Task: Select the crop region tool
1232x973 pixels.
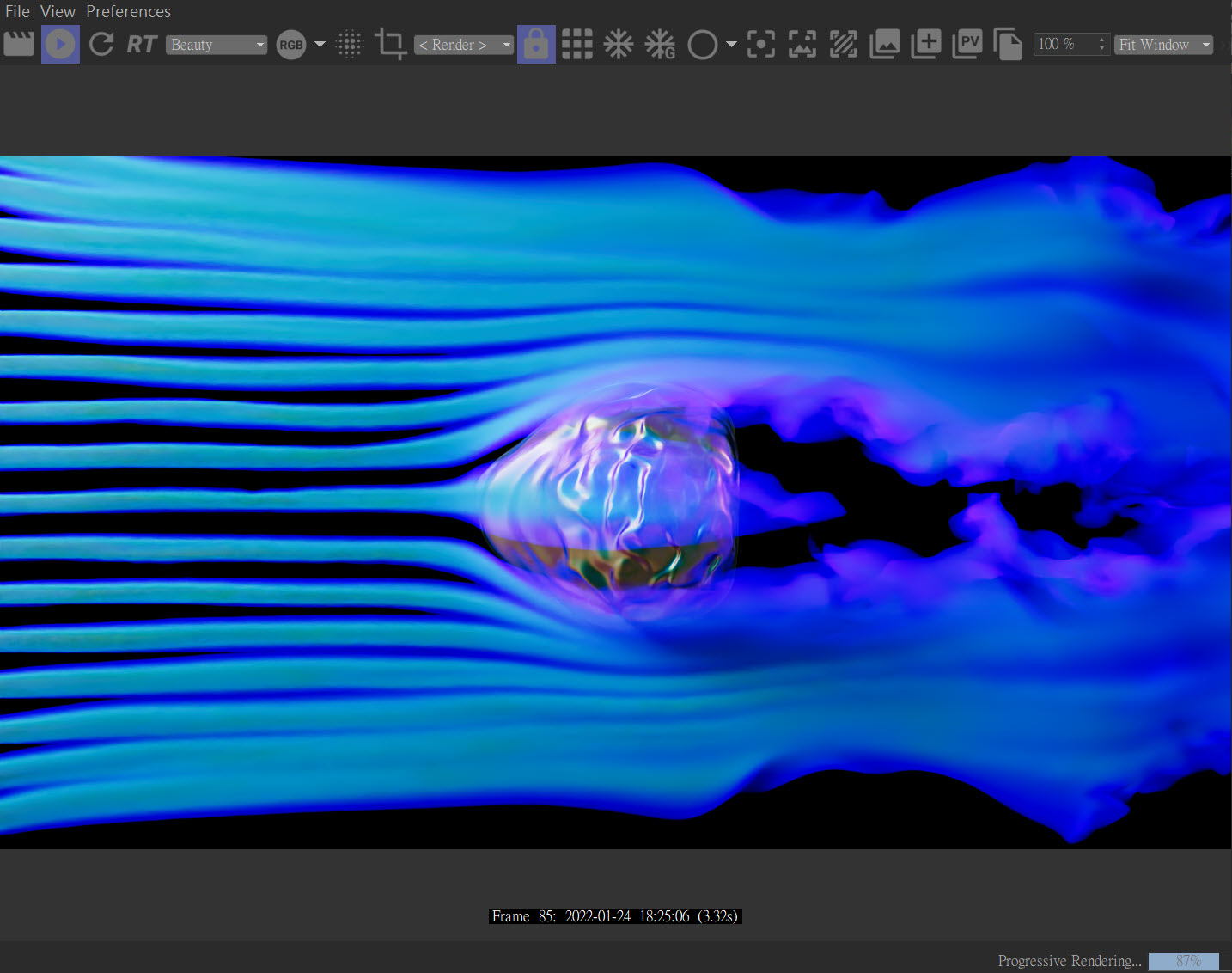Action: coord(391,44)
